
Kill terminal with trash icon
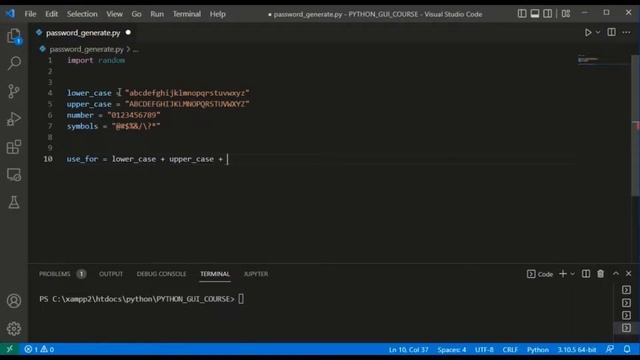[x=600, y=274]
